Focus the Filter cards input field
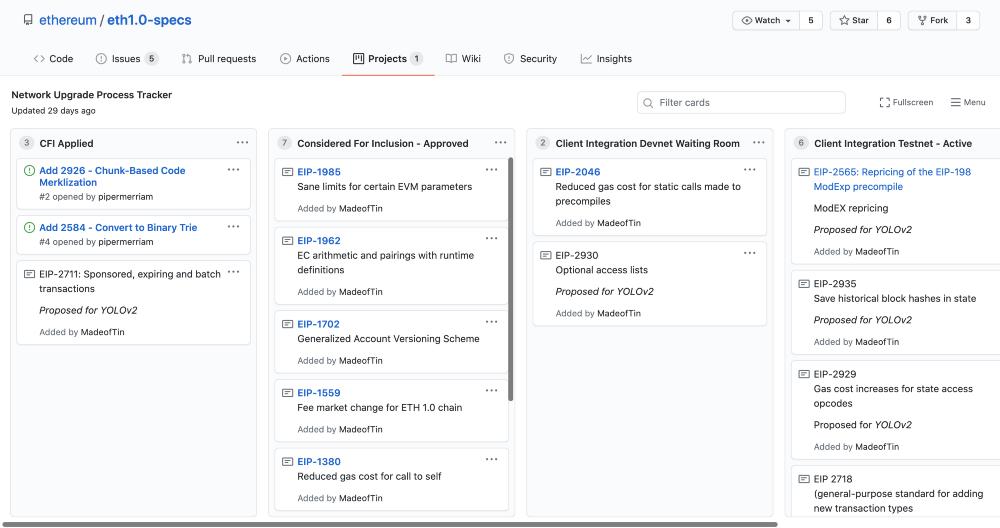This screenshot has width=1000, height=528. coord(741,103)
